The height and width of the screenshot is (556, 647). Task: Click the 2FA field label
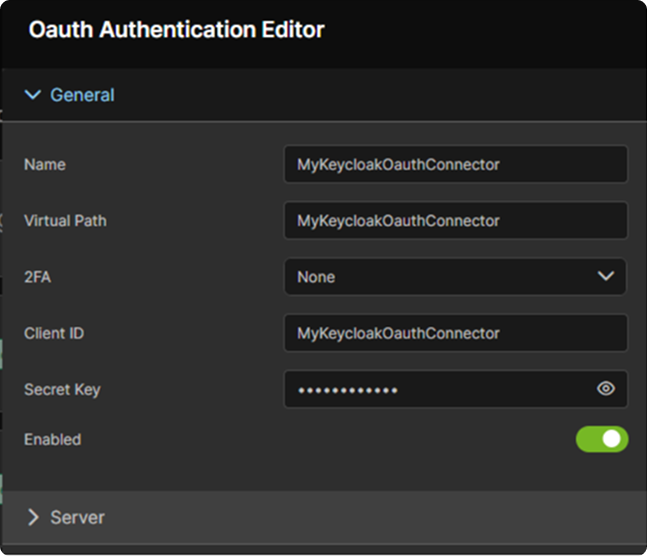click(x=37, y=277)
